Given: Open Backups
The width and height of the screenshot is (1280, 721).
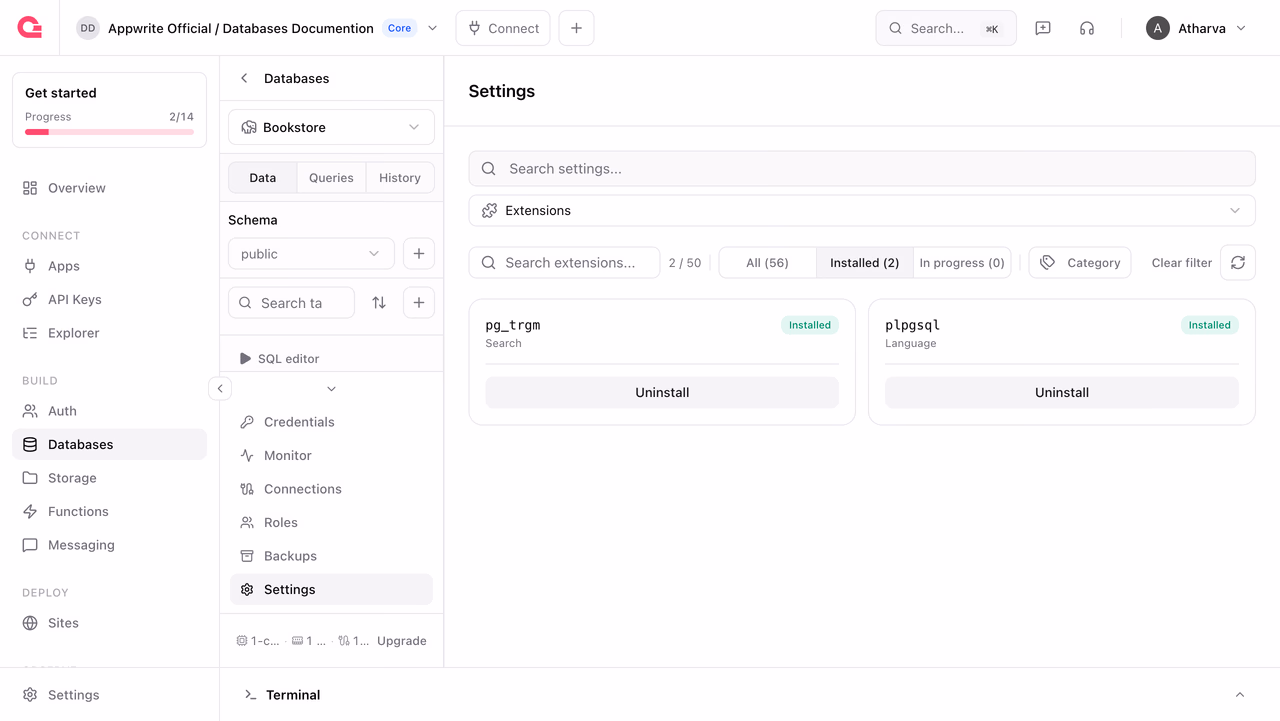Looking at the screenshot, I should click(331, 556).
